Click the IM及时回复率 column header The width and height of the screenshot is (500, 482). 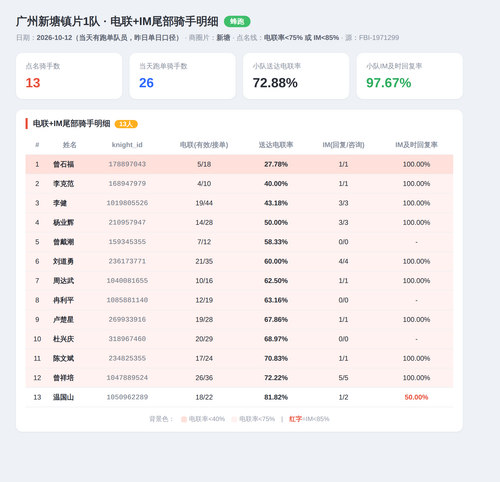tap(416, 145)
